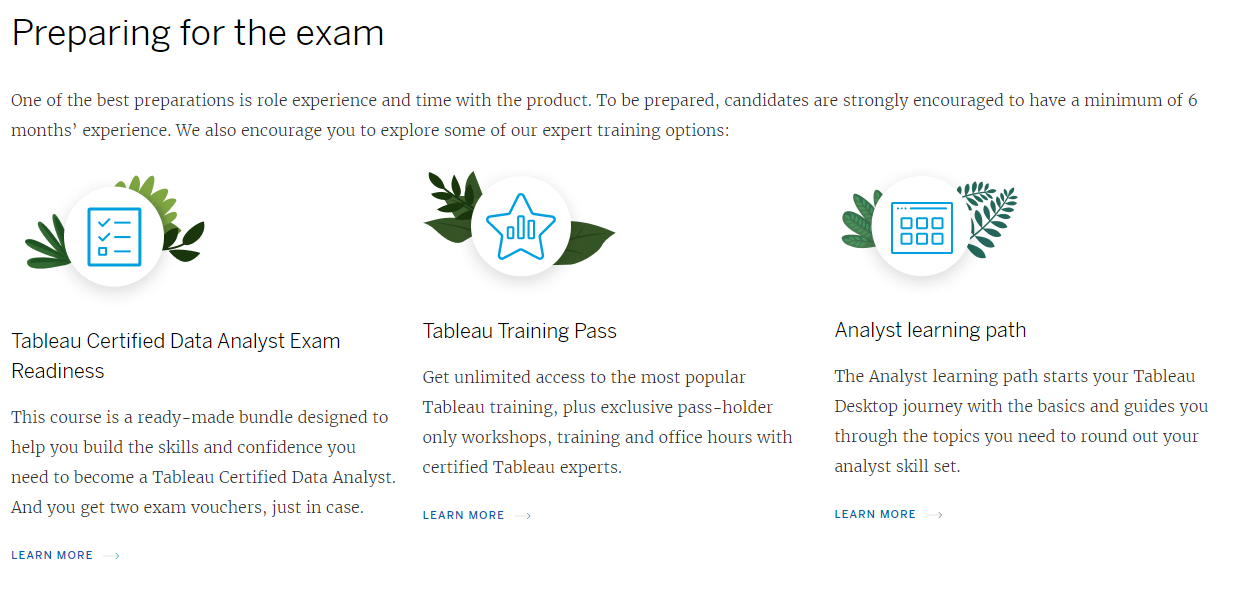Select the Analyst learning path title
1246x589 pixels.
coord(930,330)
